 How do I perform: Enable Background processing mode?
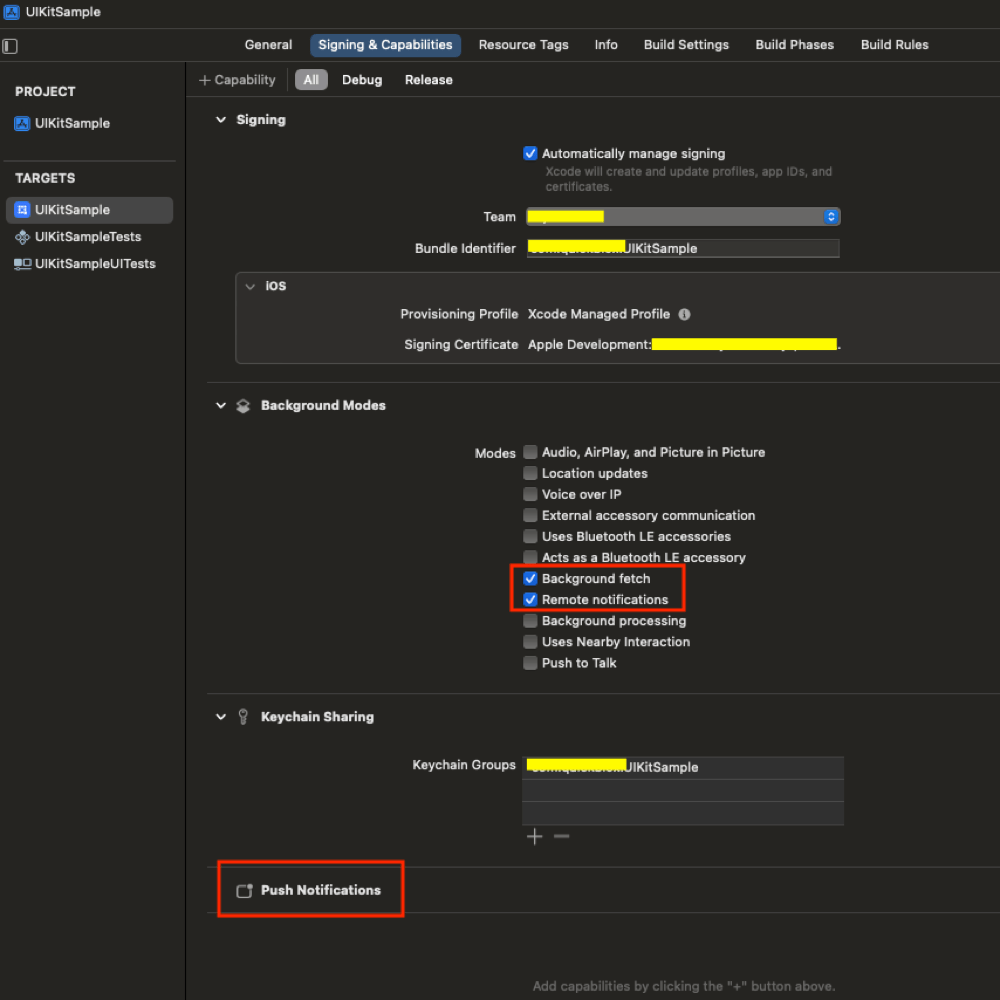[x=530, y=621]
